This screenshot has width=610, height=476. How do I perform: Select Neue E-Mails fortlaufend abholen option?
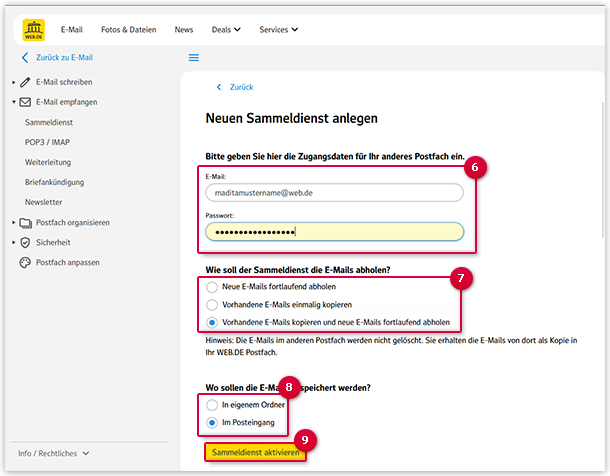[x=212, y=287]
